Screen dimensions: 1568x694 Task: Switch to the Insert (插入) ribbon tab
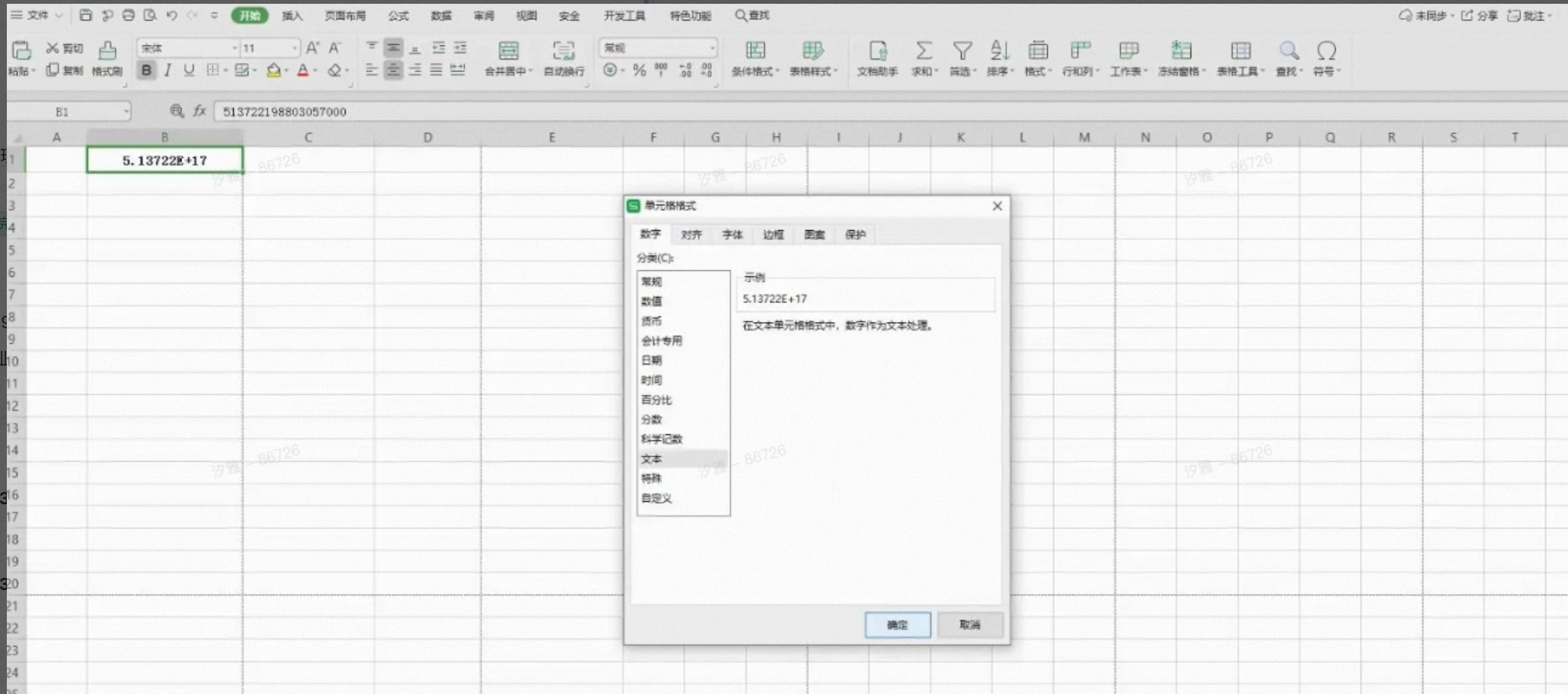pos(292,15)
